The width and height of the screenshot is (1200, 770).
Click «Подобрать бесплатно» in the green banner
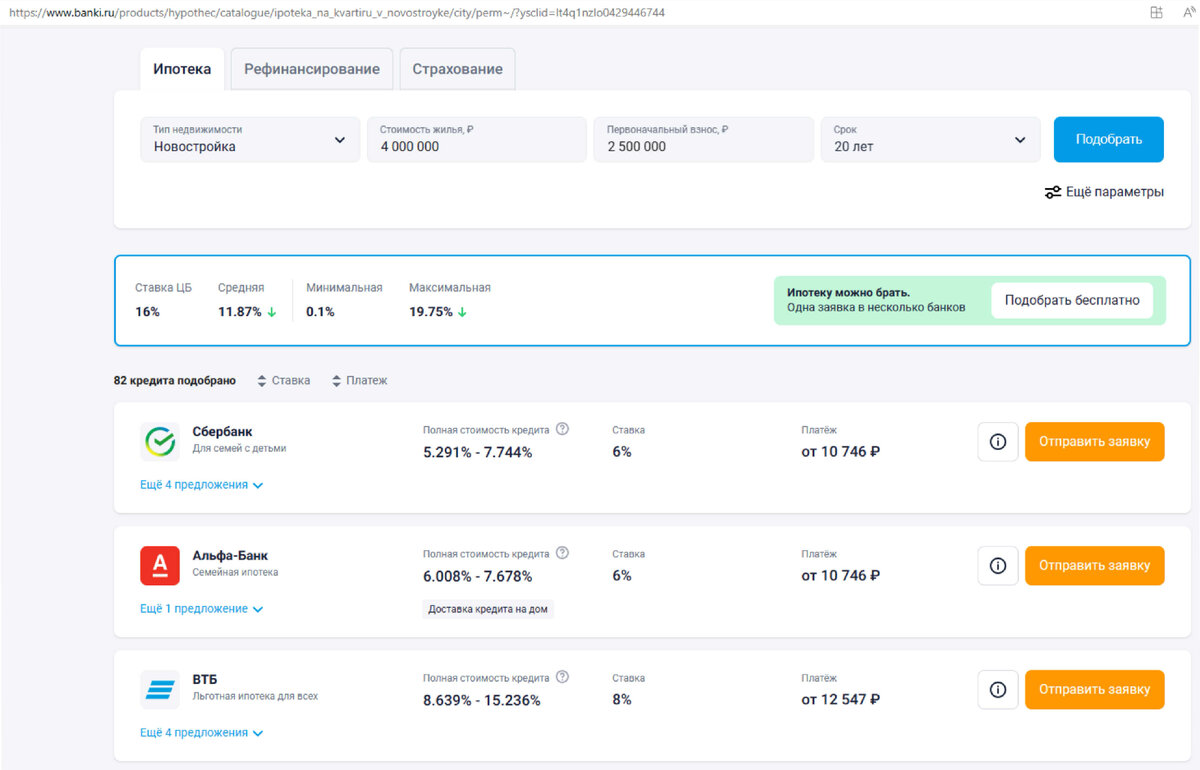tap(1072, 299)
